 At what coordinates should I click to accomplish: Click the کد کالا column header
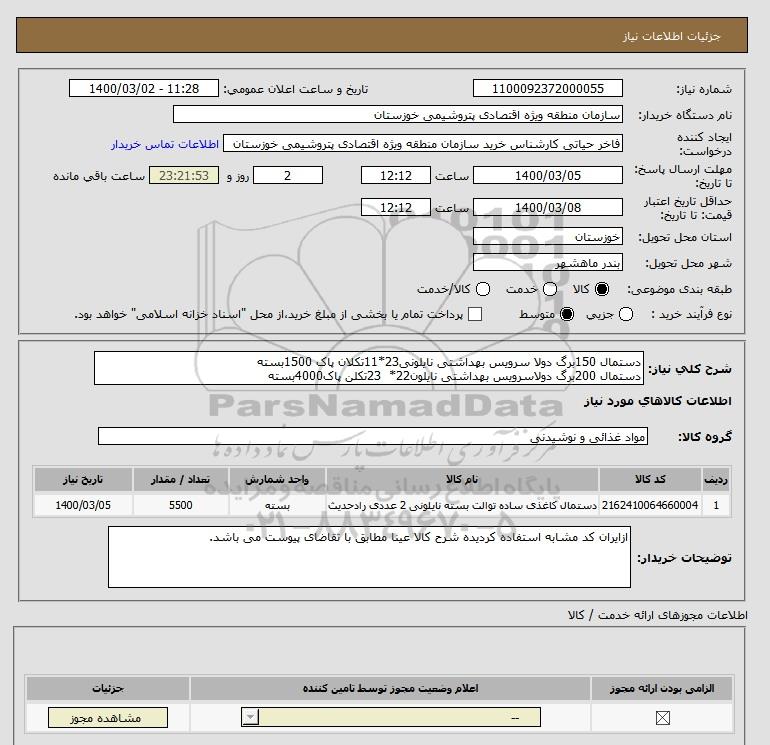click(650, 479)
